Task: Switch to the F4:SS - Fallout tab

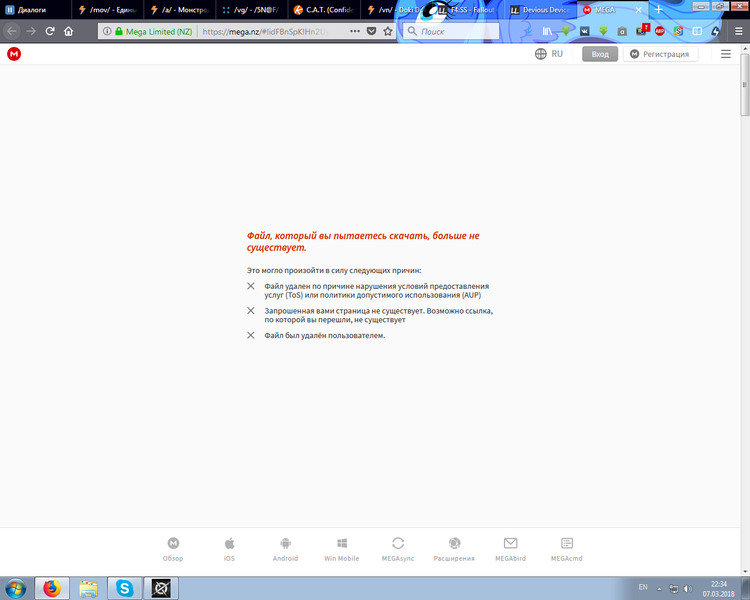Action: point(469,10)
